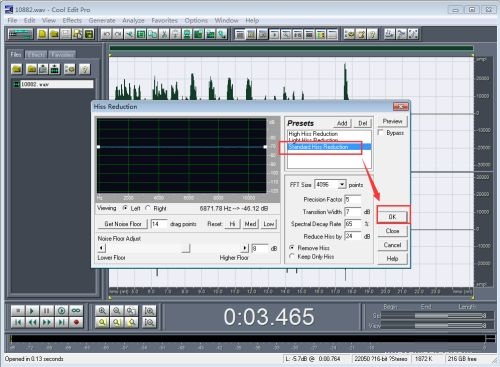Viewport: 500px width, 367px height.
Task: Click the Get Noise Floor button
Action: click(123, 224)
